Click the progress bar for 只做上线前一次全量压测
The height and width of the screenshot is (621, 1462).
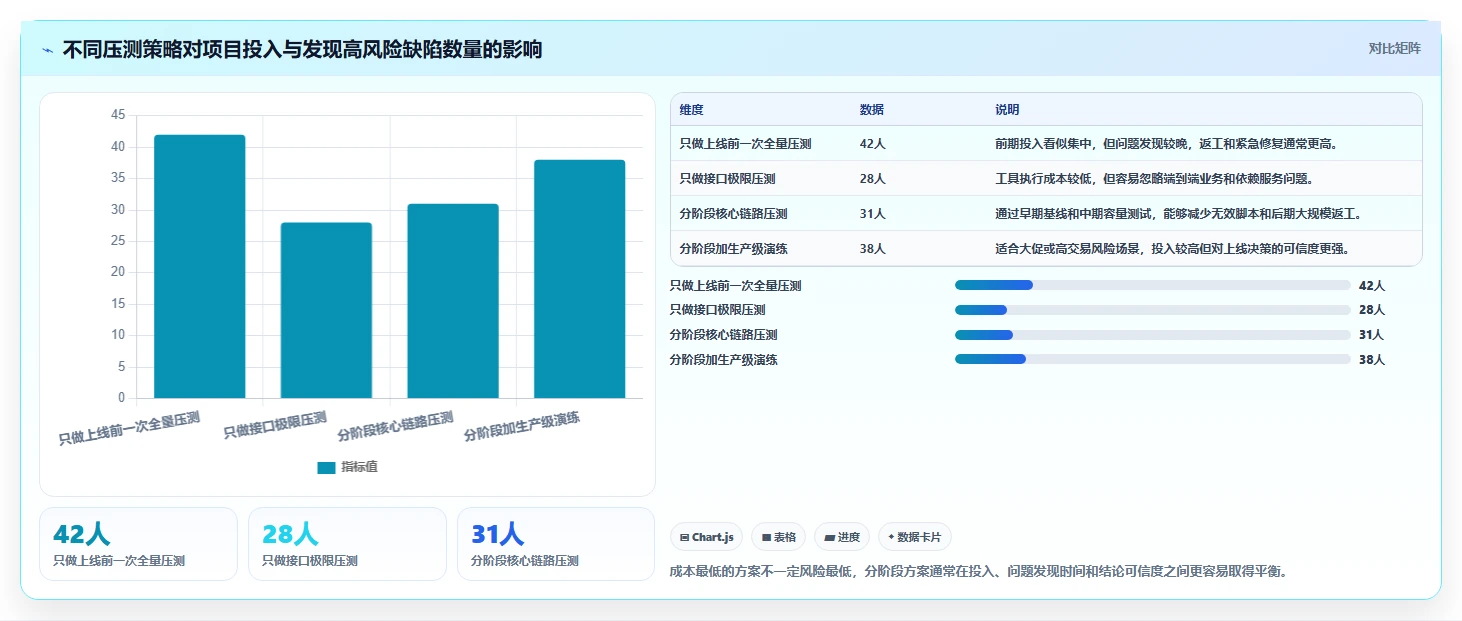[1152, 286]
